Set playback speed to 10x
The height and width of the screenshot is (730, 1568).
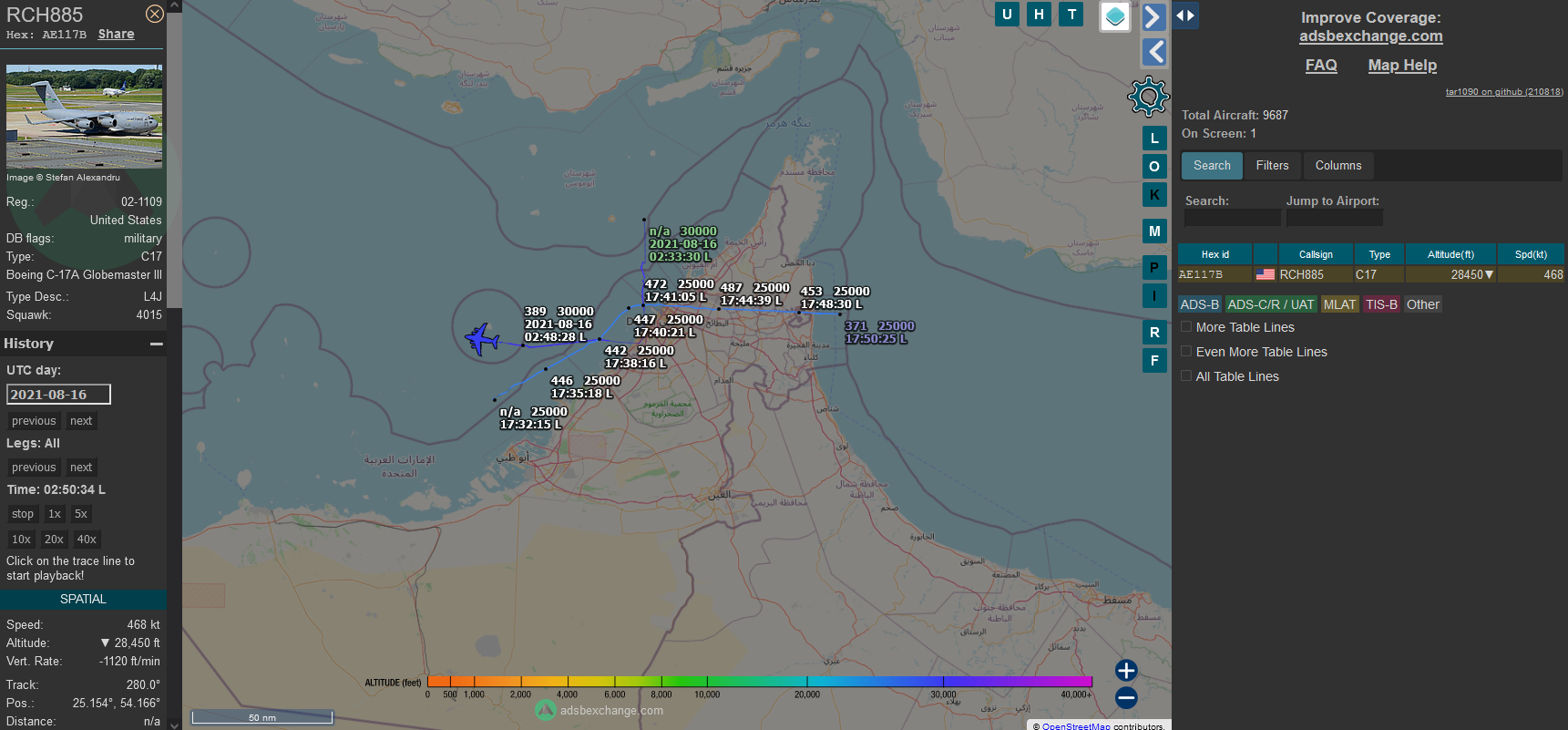click(x=21, y=539)
